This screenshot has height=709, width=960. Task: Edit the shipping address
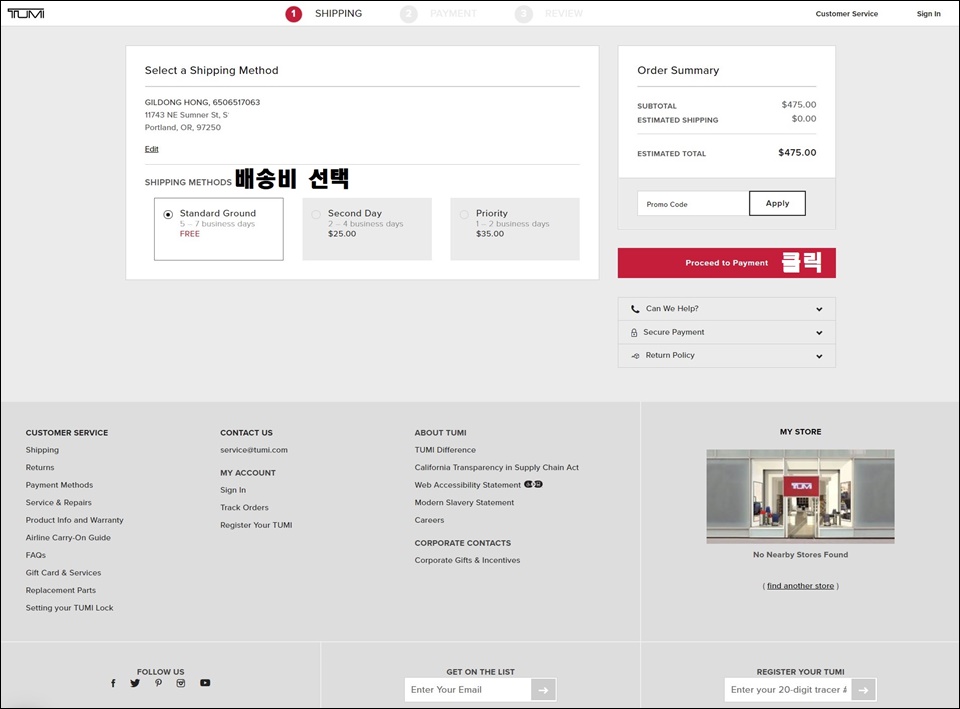pos(151,149)
